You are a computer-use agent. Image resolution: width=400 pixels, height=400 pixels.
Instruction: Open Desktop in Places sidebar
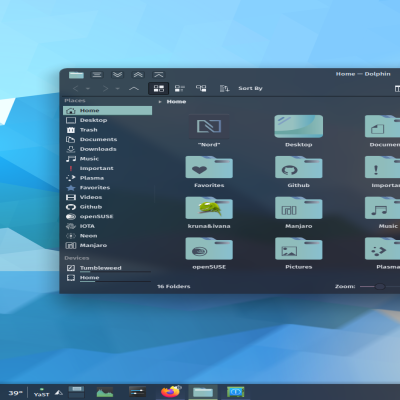107,120
